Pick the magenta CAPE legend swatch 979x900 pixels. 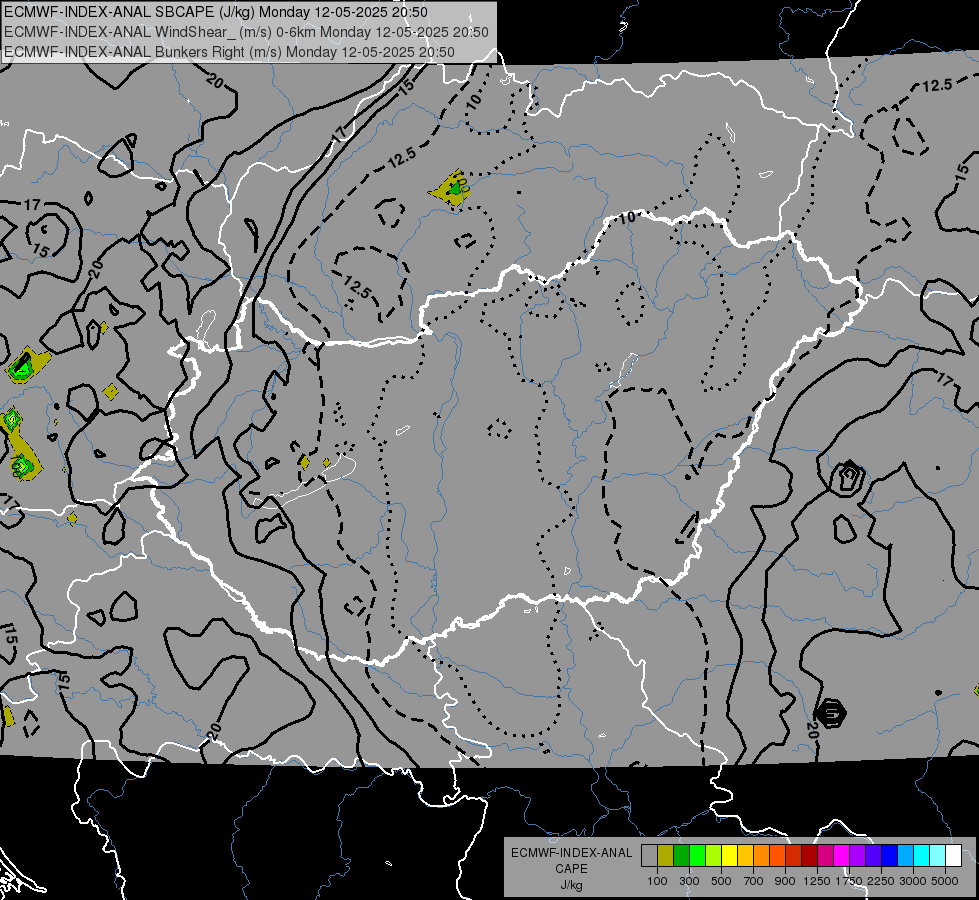[x=842, y=856]
